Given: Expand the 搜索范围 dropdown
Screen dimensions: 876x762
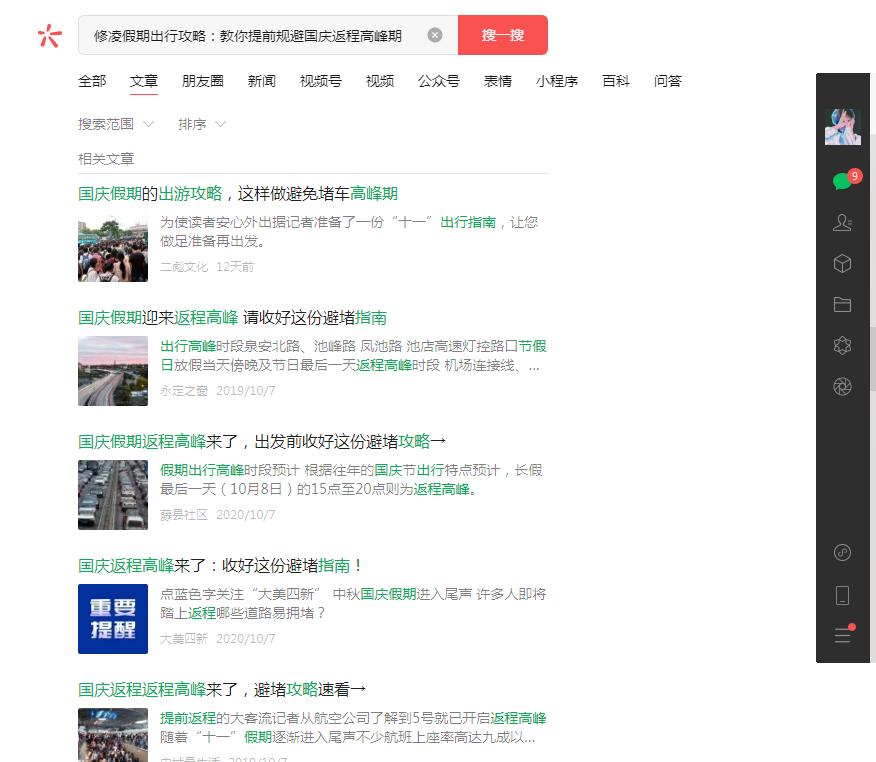Looking at the screenshot, I should [116, 124].
